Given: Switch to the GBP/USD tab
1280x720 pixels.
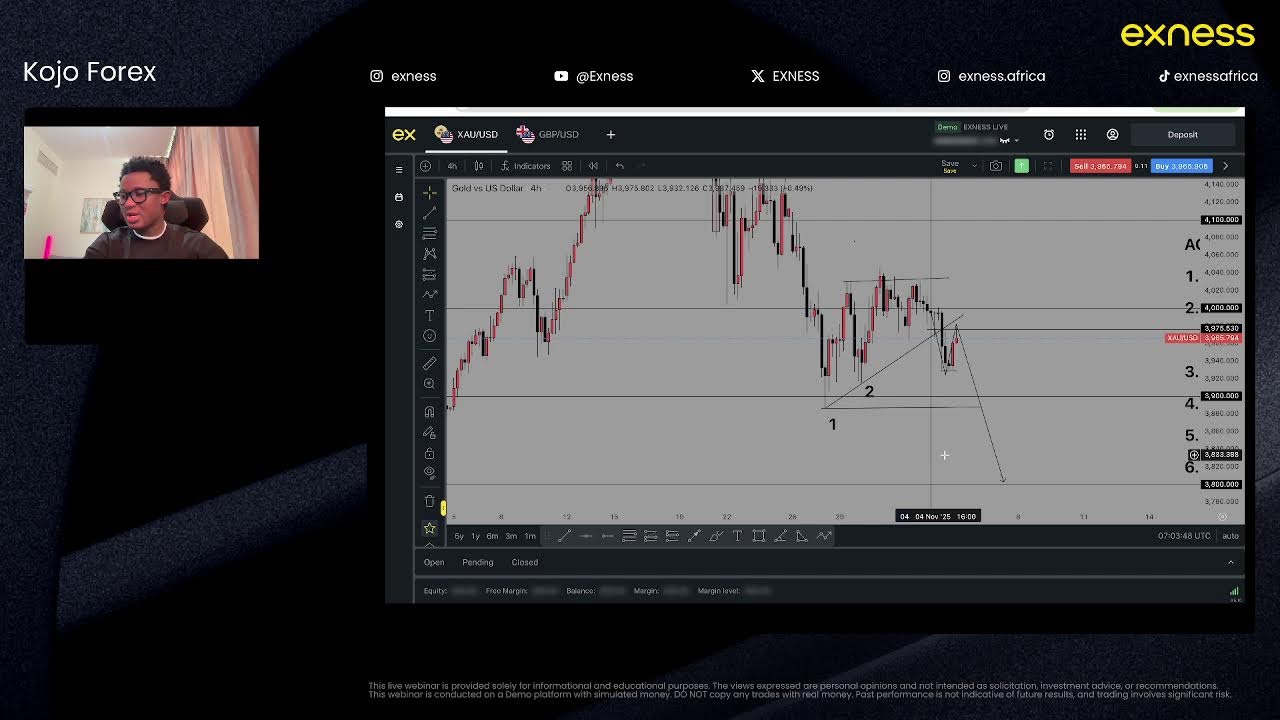Looking at the screenshot, I should (x=548, y=134).
